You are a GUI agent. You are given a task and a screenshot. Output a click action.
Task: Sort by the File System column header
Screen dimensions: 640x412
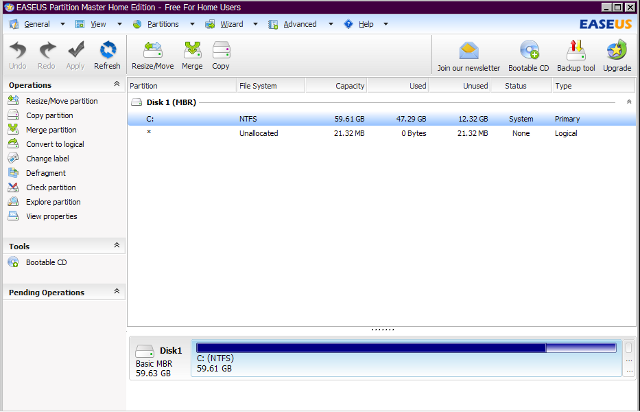(271, 86)
